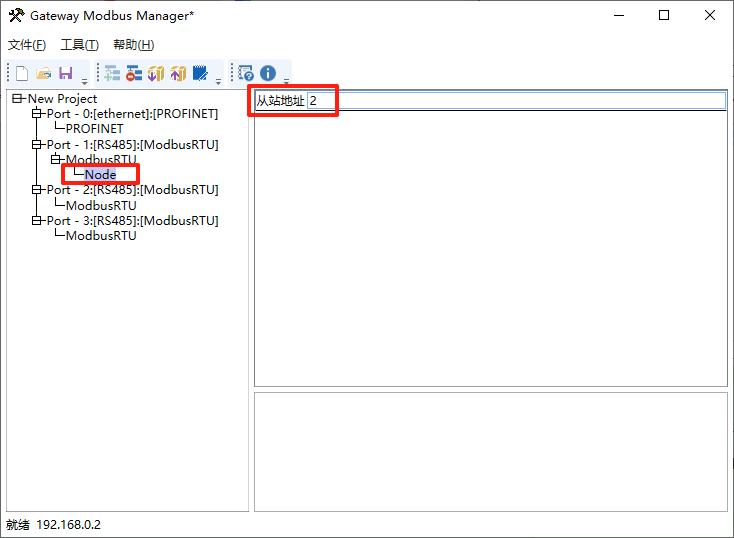The height and width of the screenshot is (538, 734).
Task: Open the 工具(T) menu
Action: point(80,45)
